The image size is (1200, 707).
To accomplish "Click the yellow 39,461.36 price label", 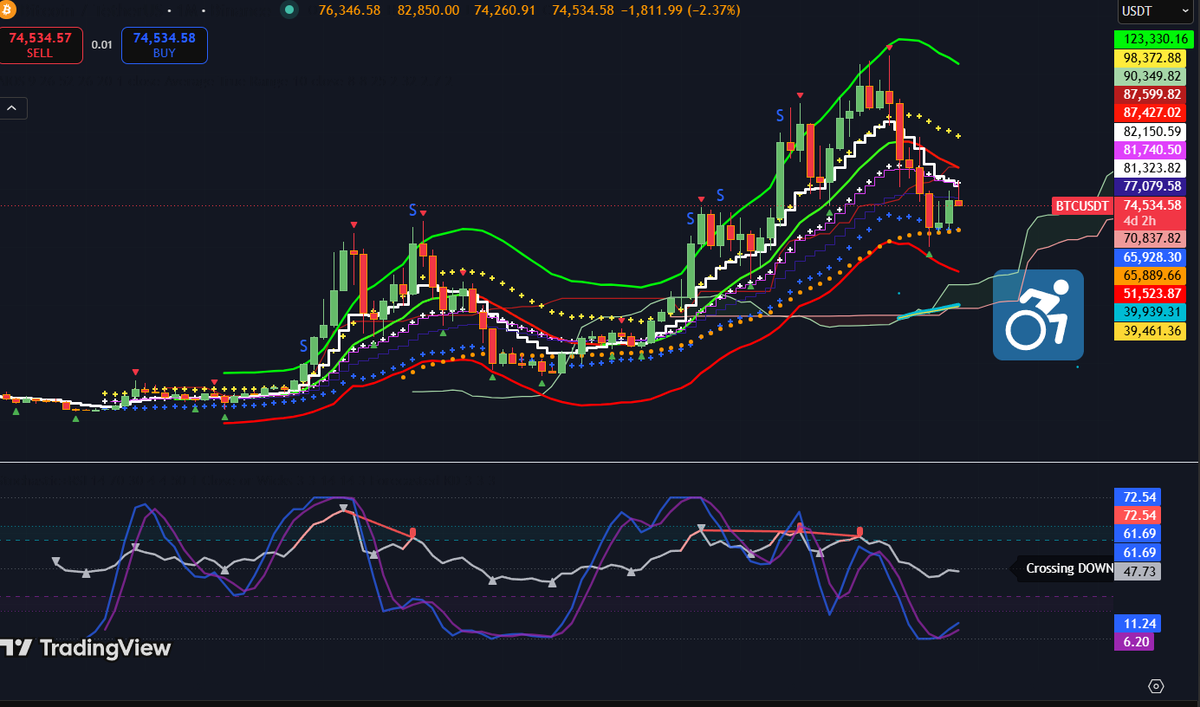I will 1152,331.
